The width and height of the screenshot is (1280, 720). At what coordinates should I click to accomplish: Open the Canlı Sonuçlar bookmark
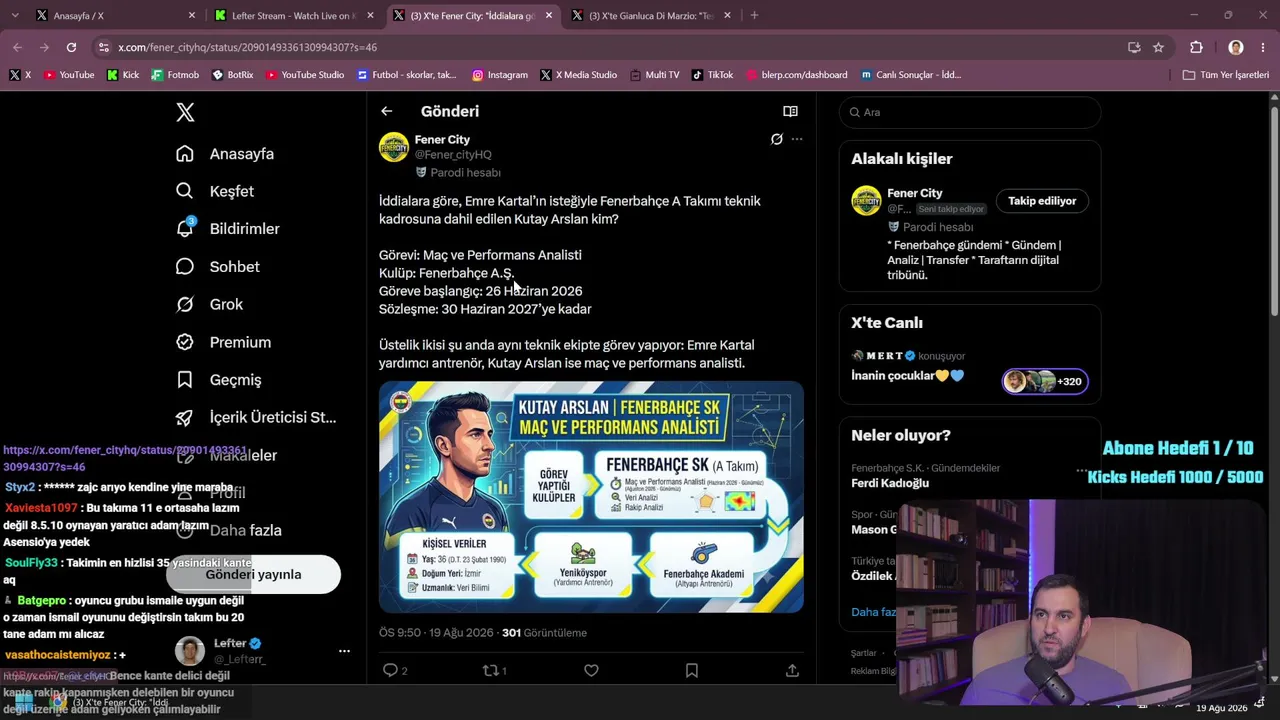(911, 75)
